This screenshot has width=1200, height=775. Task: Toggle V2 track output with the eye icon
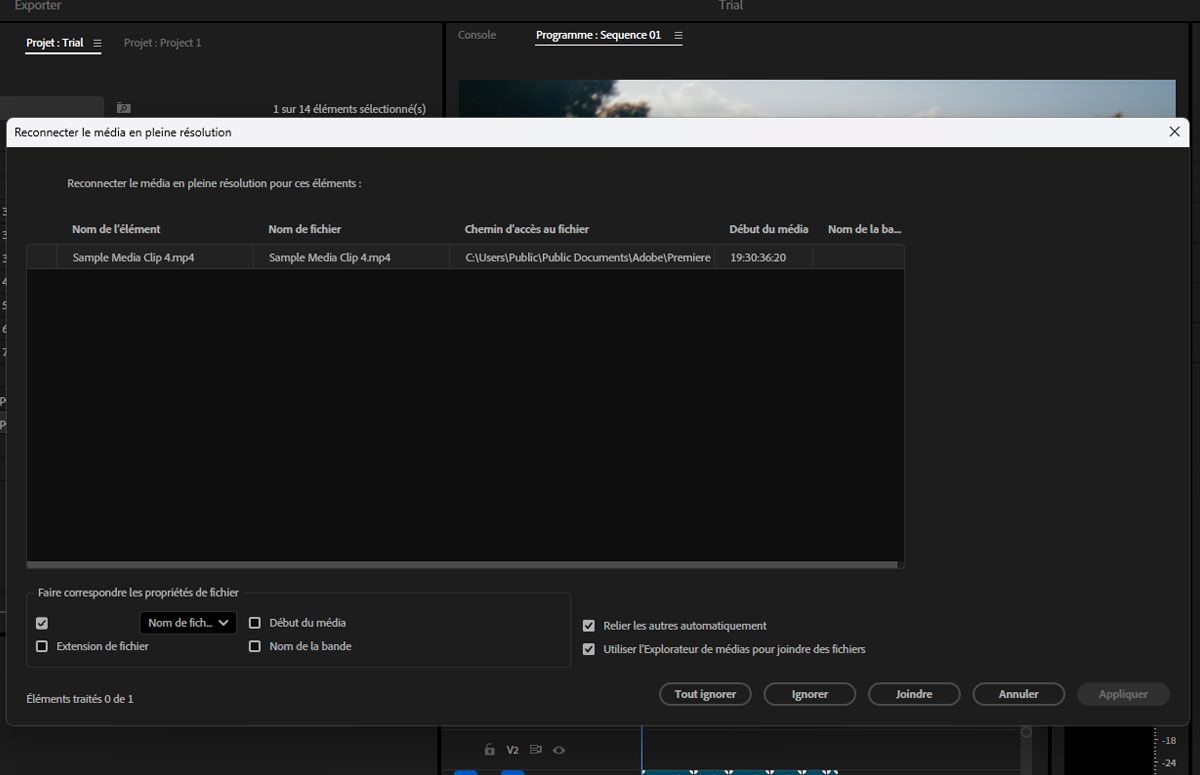(558, 750)
